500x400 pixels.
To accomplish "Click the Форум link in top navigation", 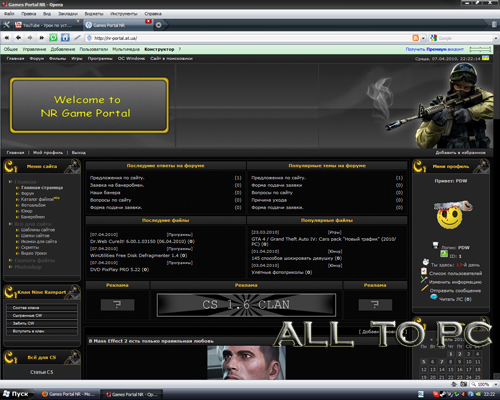I will [37, 59].
